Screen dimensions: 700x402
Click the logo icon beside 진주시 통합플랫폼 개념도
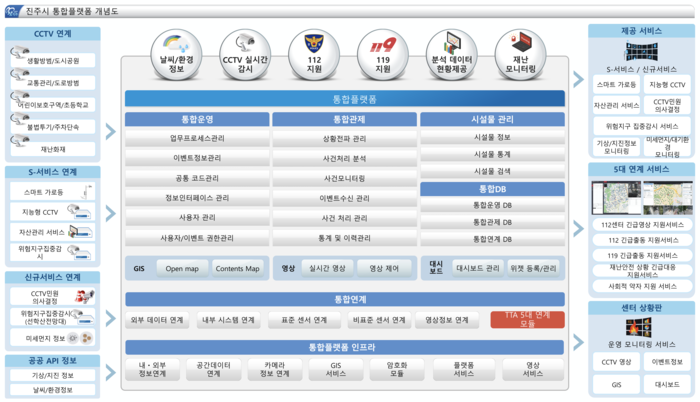click(13, 11)
